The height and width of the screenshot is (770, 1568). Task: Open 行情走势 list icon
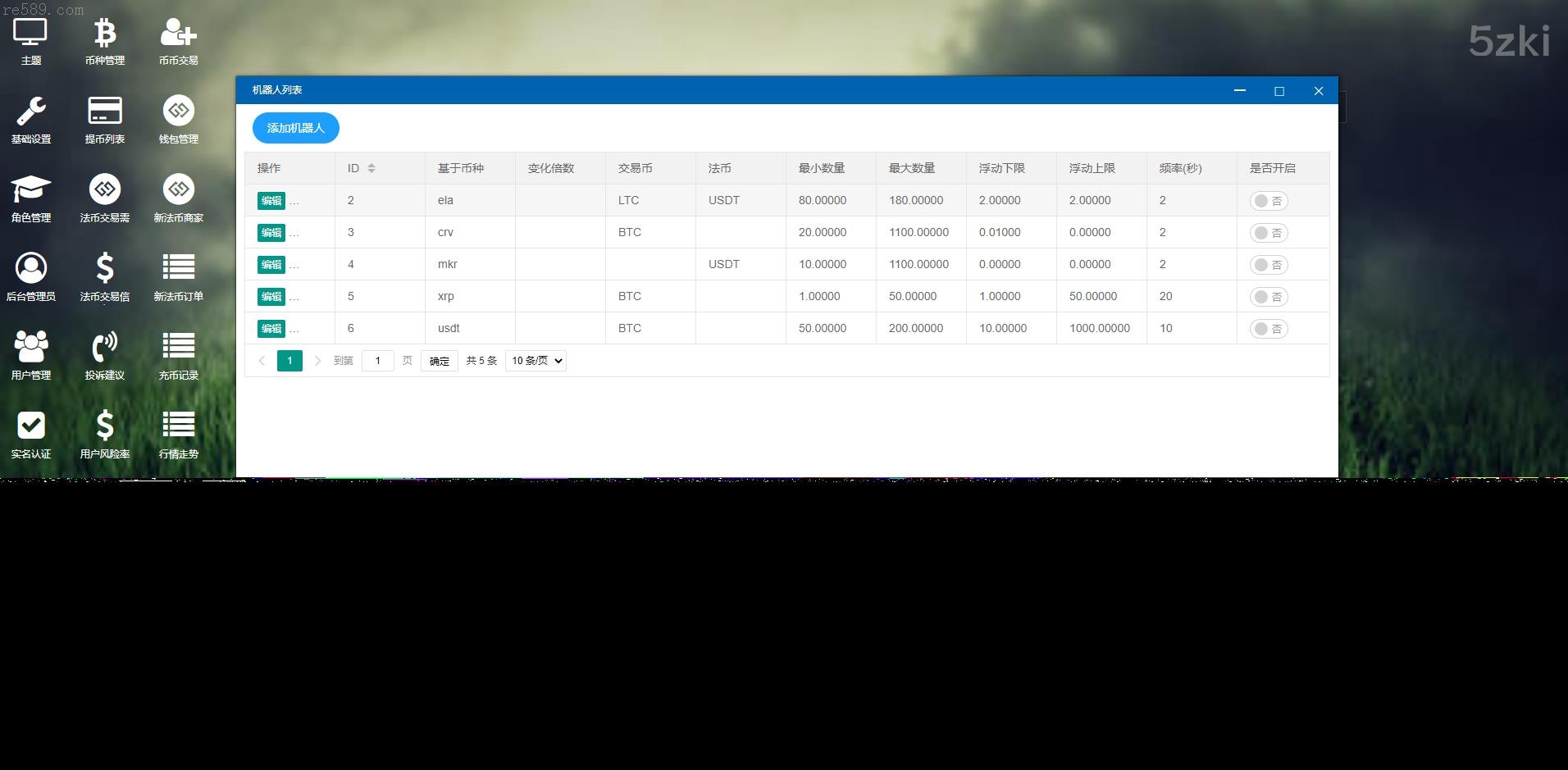click(178, 427)
